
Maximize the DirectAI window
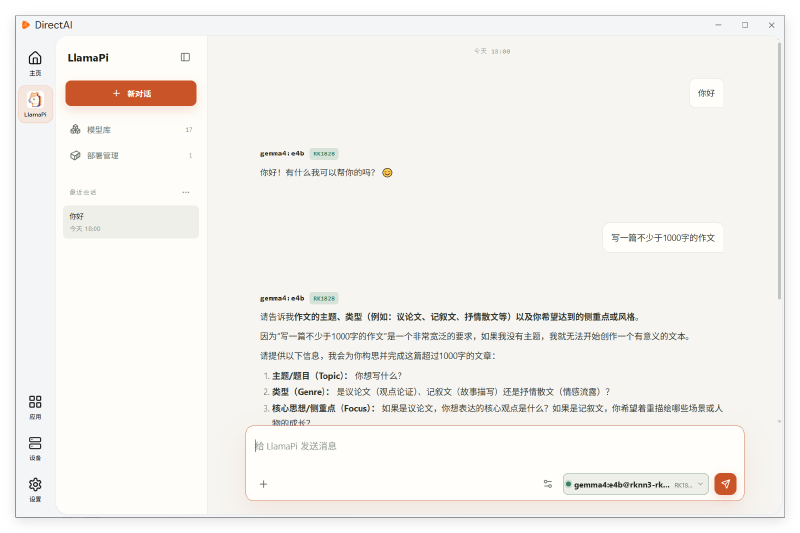coord(745,25)
